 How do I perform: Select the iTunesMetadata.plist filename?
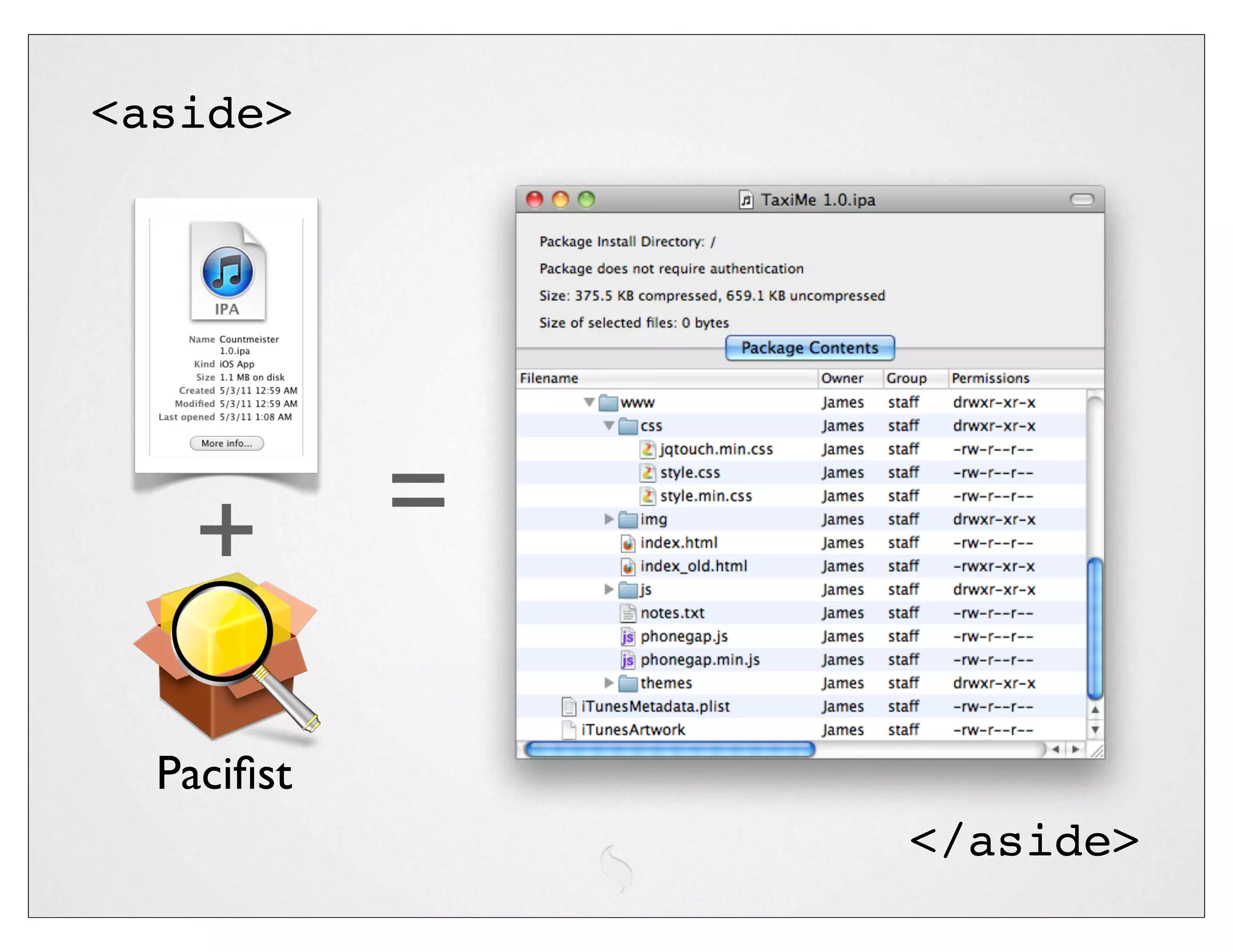coord(656,706)
